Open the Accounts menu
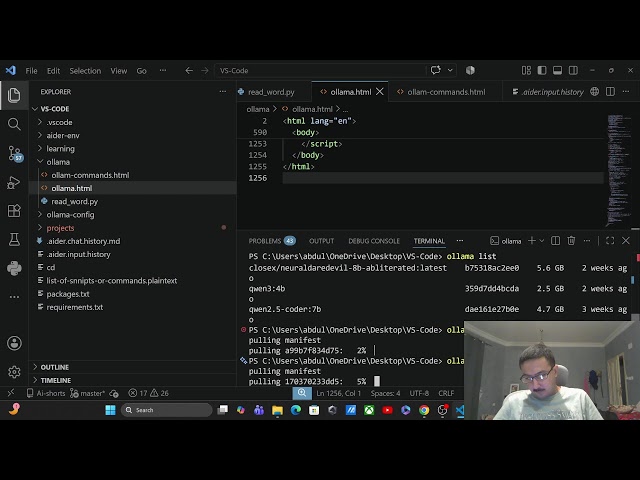Screen dimensions: 640x480 [x=14, y=343]
